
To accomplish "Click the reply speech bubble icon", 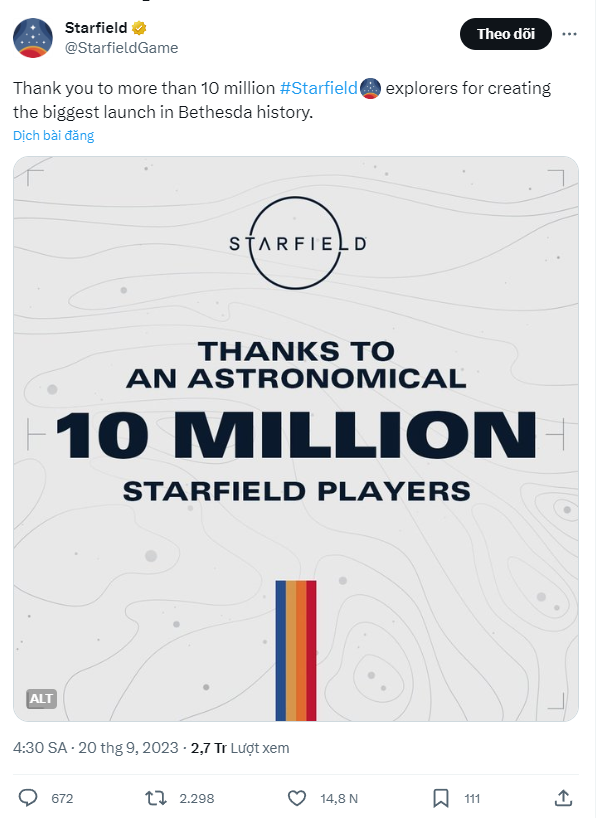I will (28, 798).
